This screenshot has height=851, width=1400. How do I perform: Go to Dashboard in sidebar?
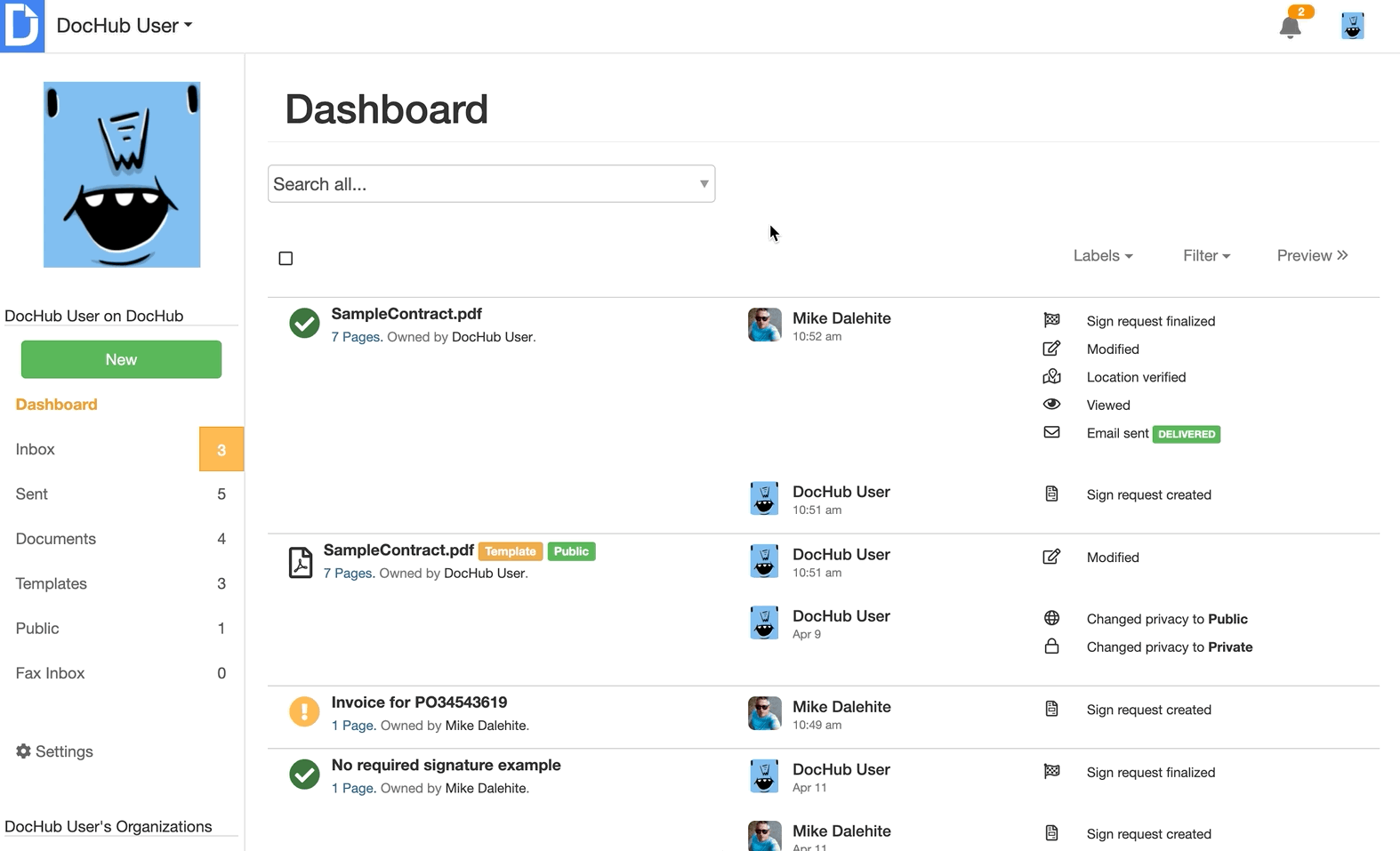pyautogui.click(x=57, y=405)
